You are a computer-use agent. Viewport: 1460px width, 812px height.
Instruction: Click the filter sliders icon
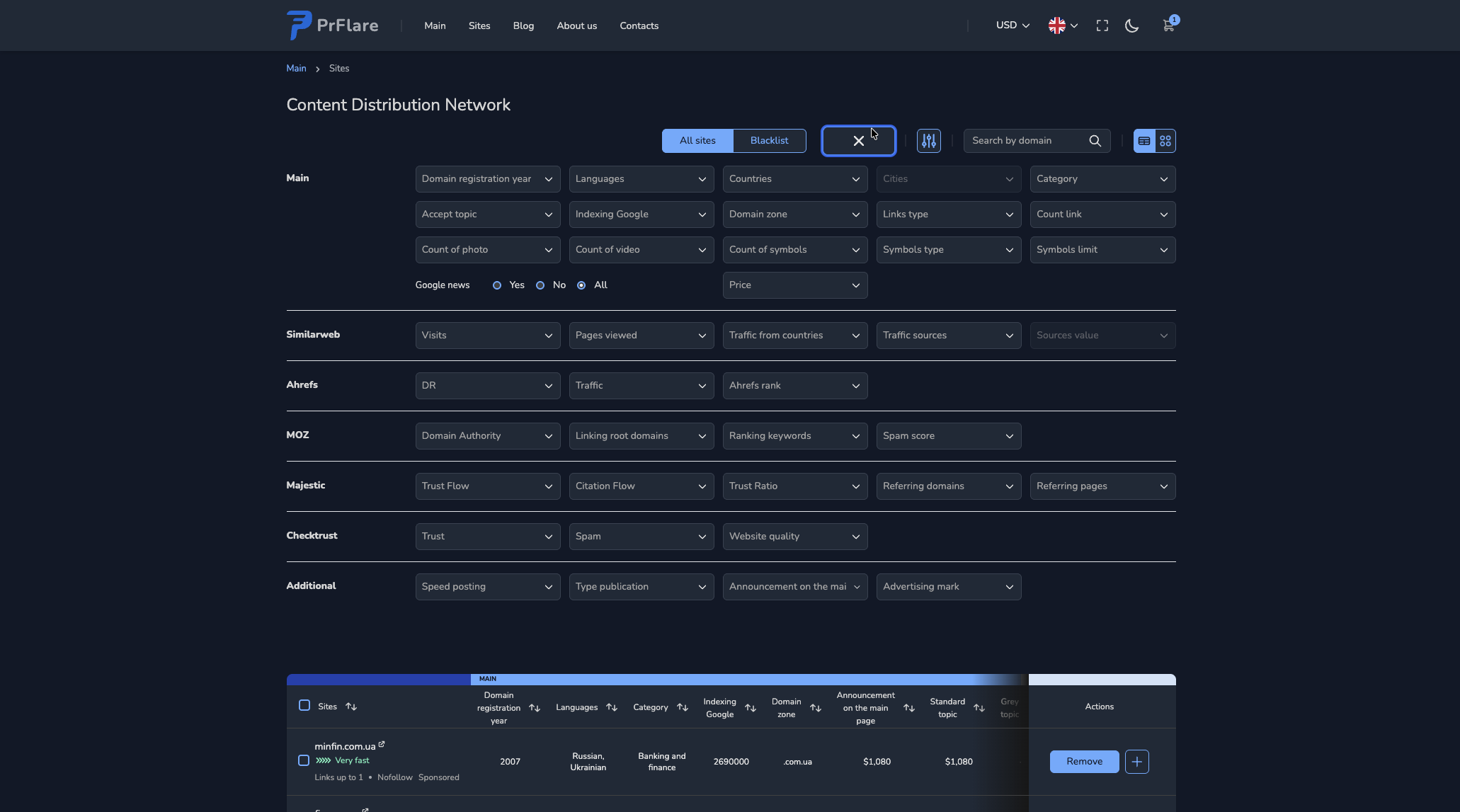[928, 141]
